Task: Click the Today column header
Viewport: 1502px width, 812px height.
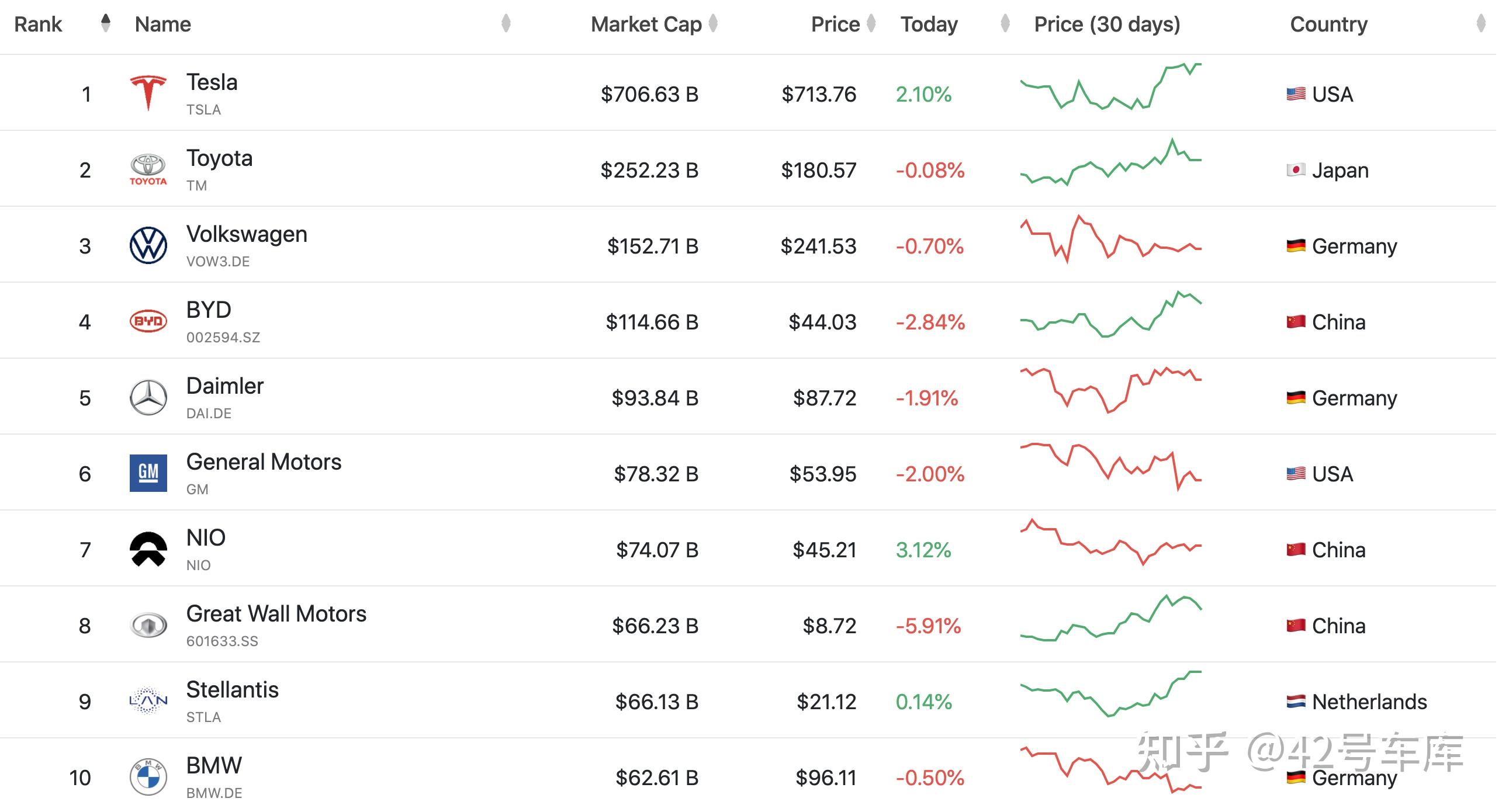Action: point(929,24)
